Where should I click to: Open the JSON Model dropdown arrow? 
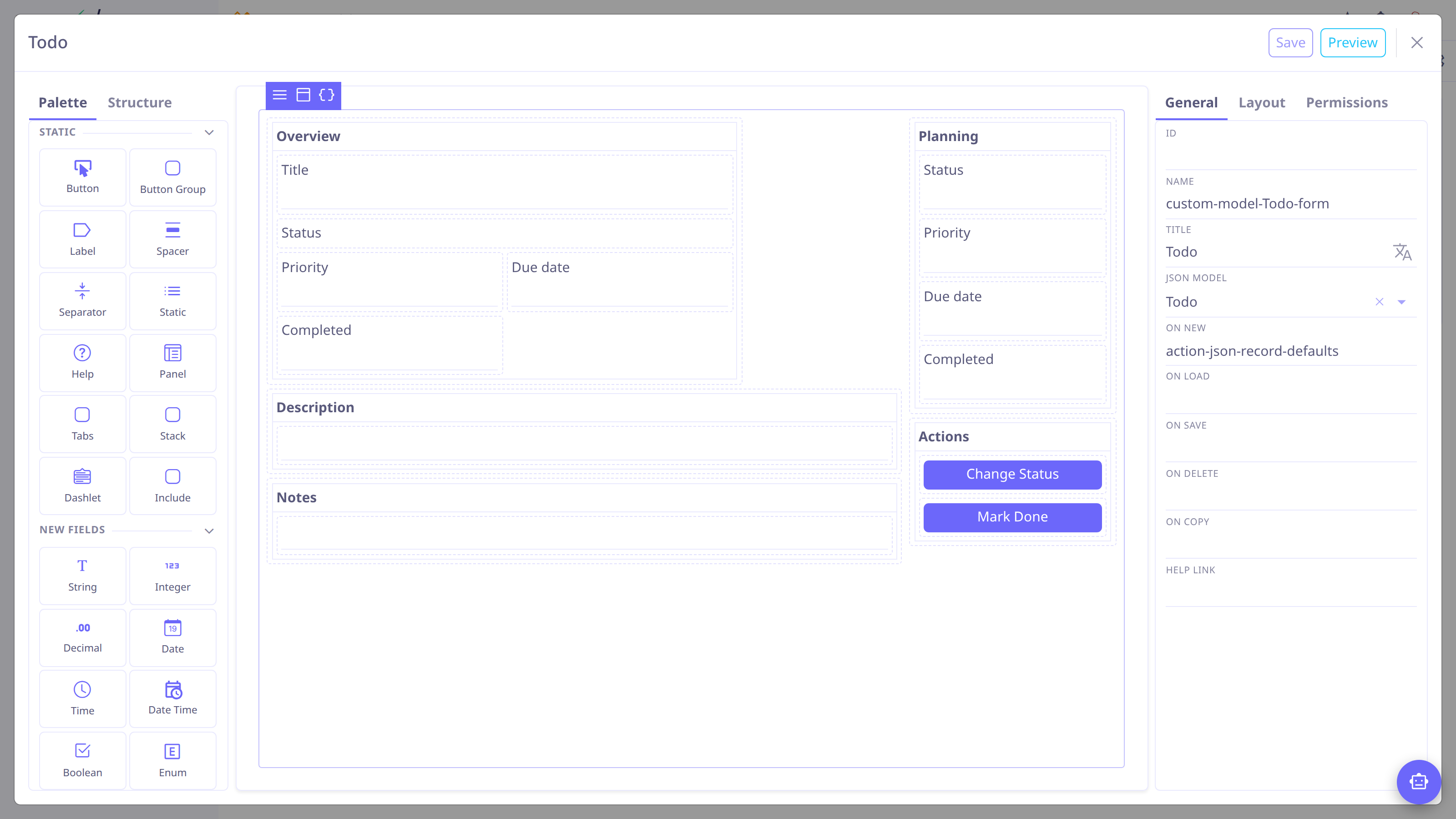click(1402, 302)
